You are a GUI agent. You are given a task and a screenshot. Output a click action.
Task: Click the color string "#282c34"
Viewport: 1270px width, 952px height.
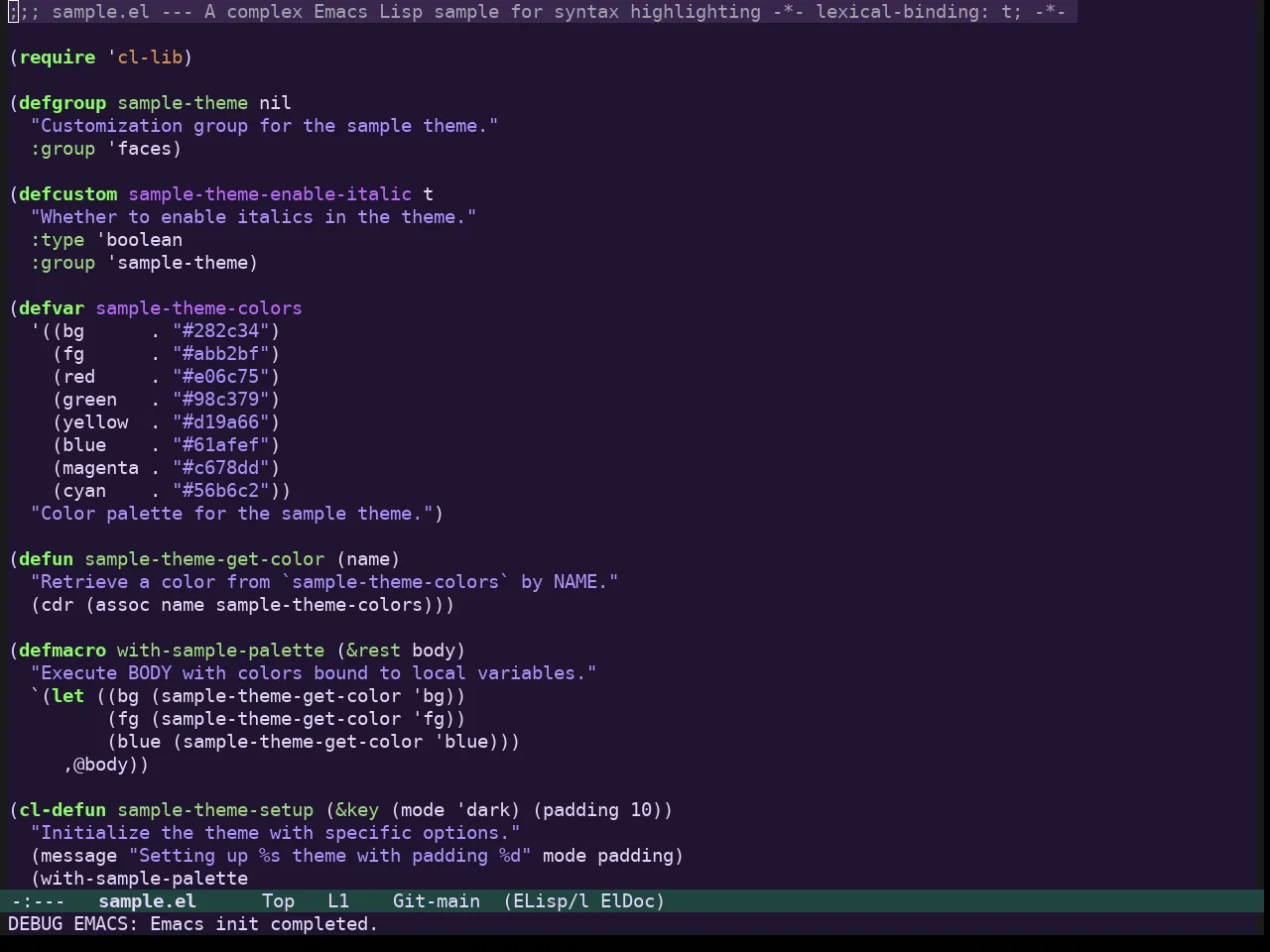coord(221,330)
